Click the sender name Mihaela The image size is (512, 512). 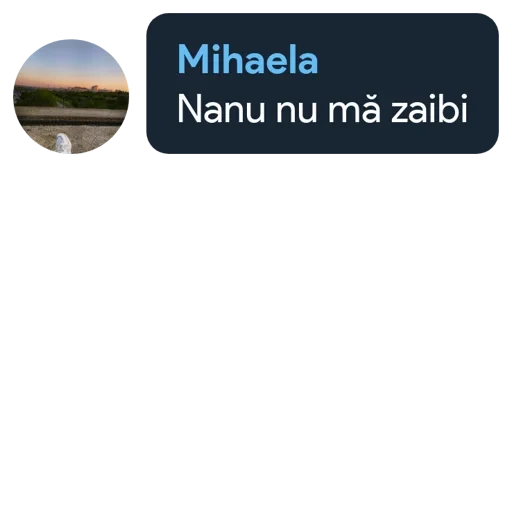pos(248,60)
